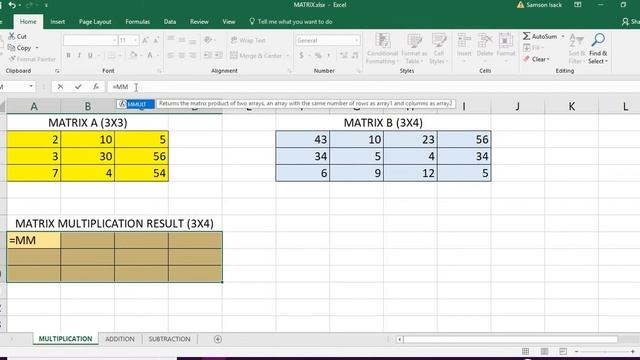Add new sheet with plus icon
640x360 pixels.
coord(218,339)
